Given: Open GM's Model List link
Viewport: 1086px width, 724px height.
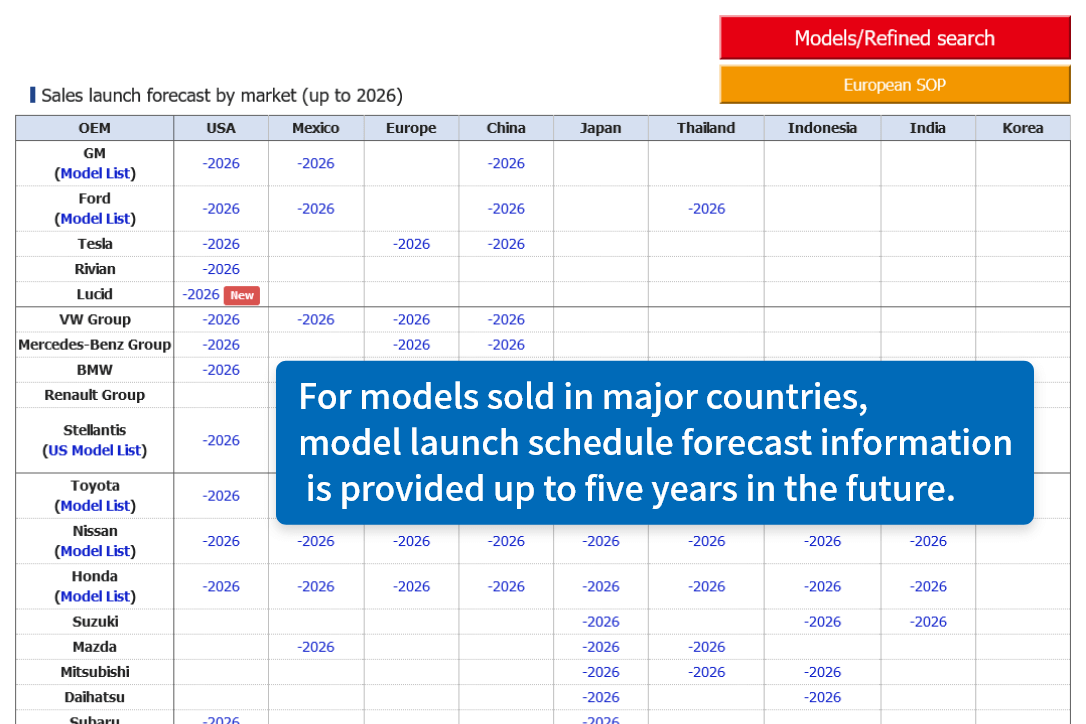Looking at the screenshot, I should click(95, 173).
